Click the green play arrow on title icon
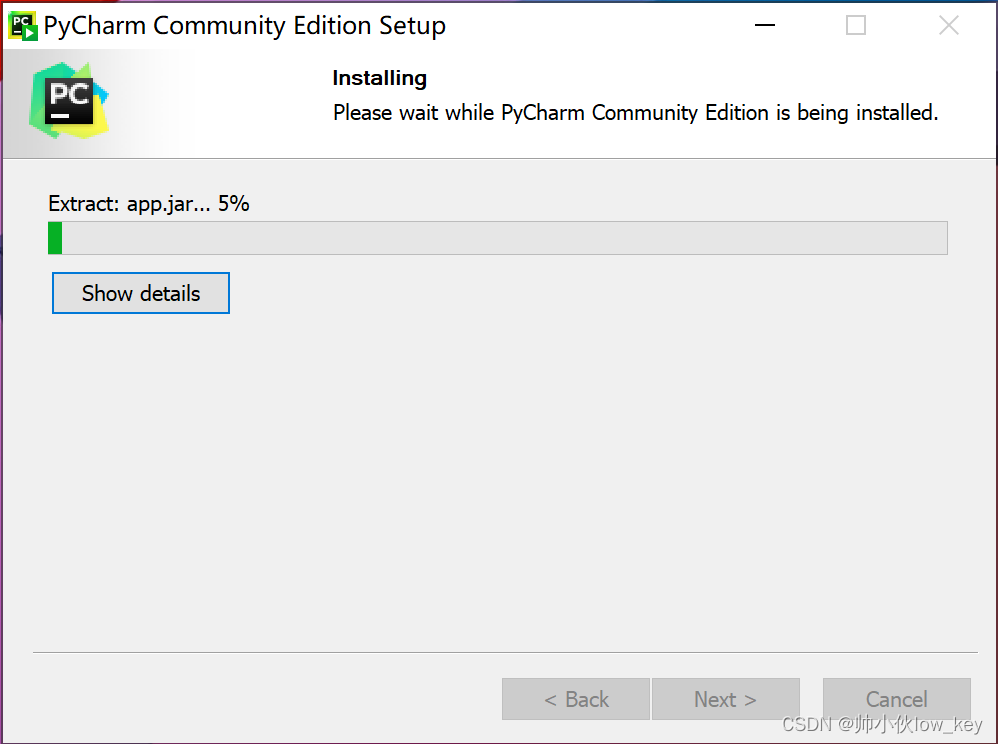 [x=29, y=33]
